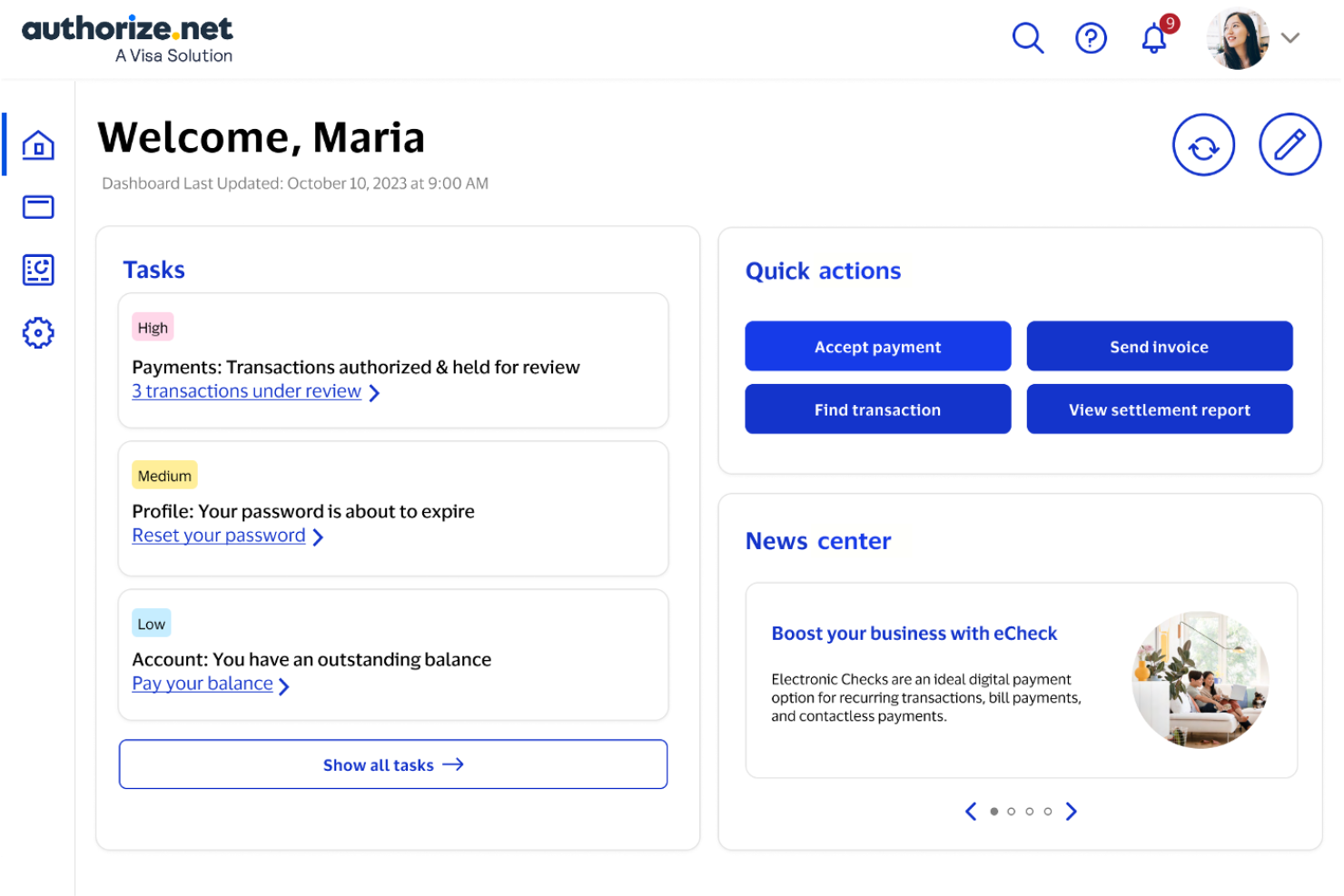
Task: Click Show all tasks
Action: click(392, 764)
